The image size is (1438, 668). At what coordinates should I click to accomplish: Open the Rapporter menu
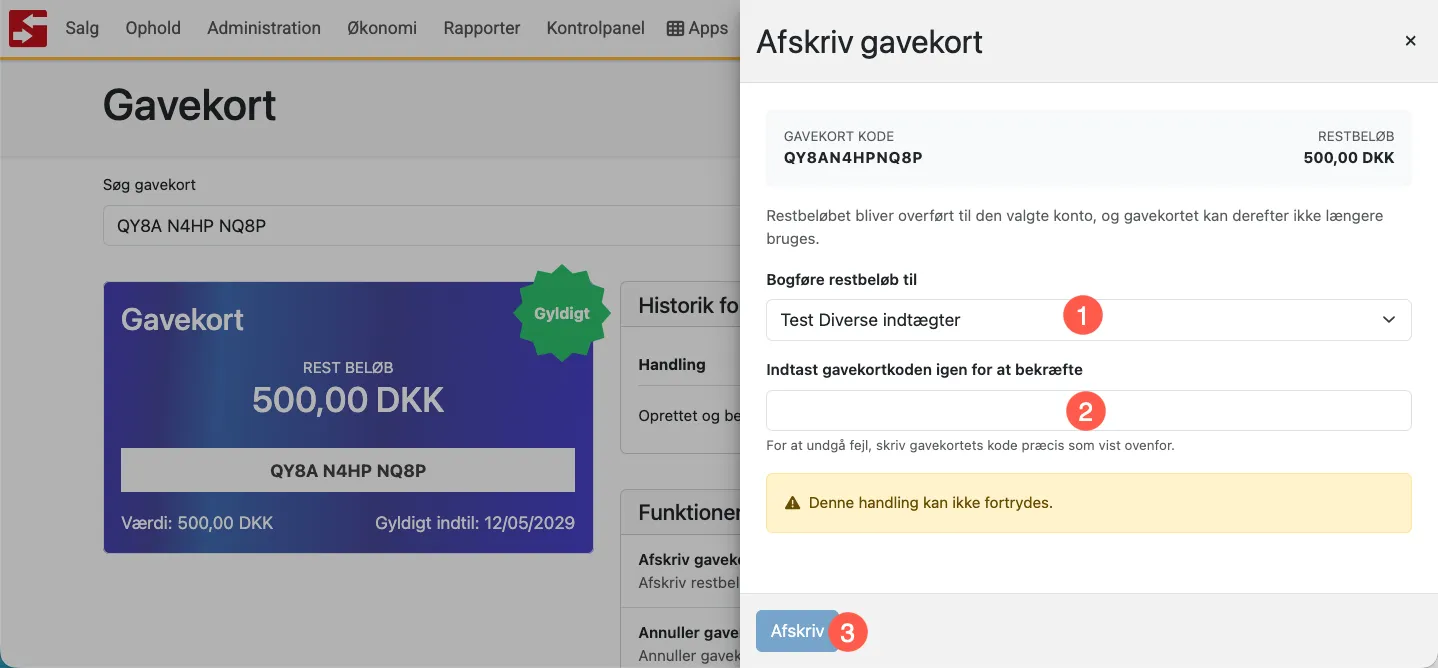point(482,28)
